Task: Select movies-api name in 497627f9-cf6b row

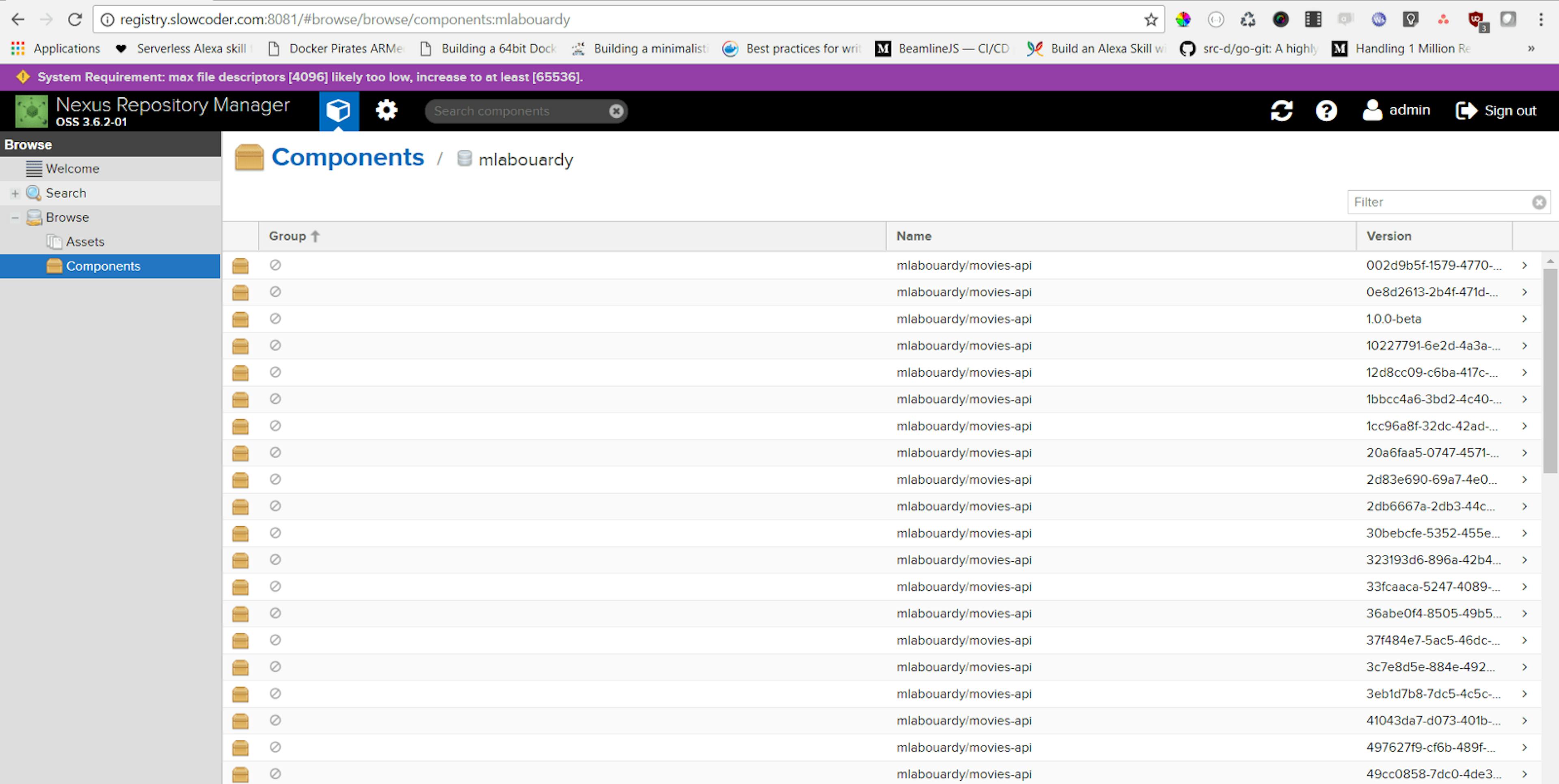Action: [964, 747]
